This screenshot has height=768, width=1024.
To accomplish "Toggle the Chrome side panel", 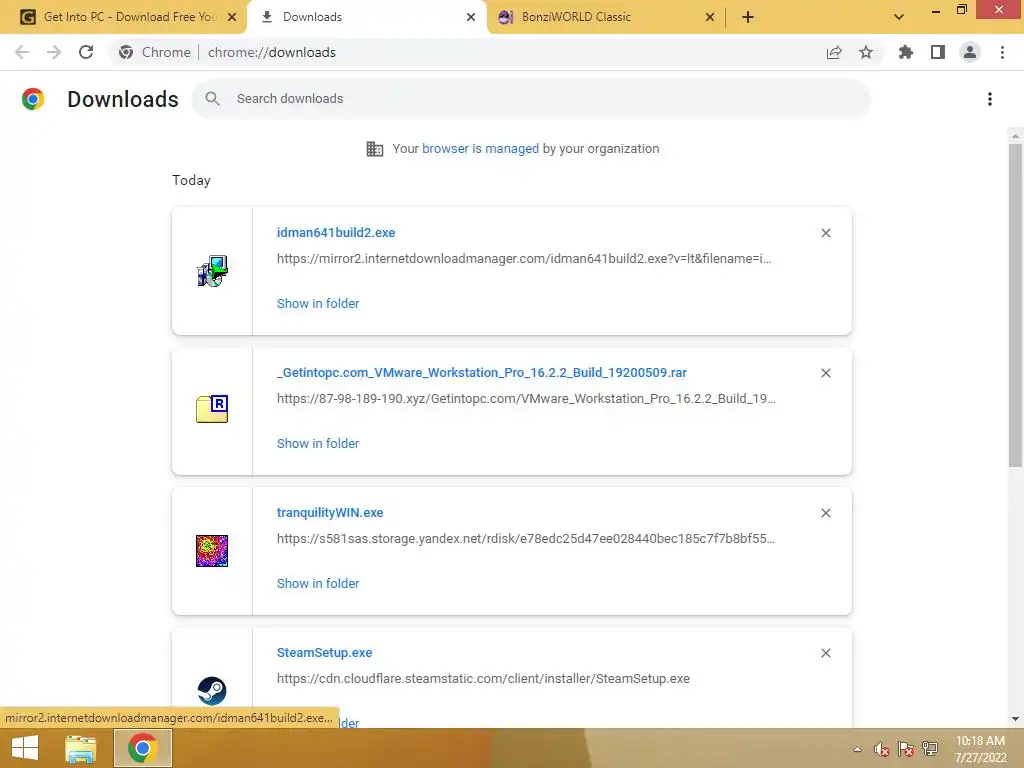I will coord(938,52).
